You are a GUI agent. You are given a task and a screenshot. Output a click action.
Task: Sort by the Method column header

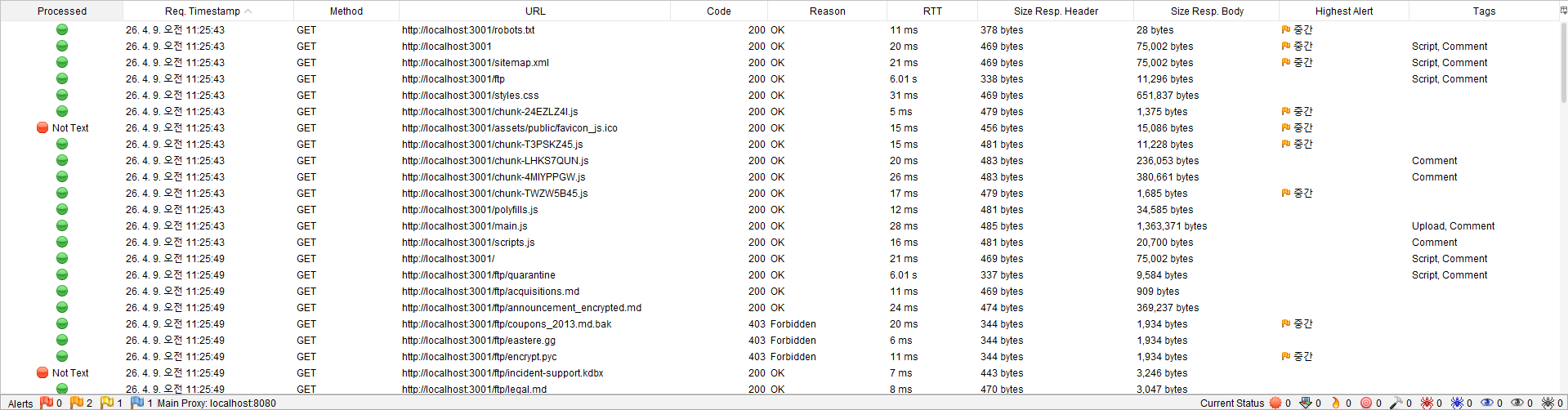click(346, 11)
